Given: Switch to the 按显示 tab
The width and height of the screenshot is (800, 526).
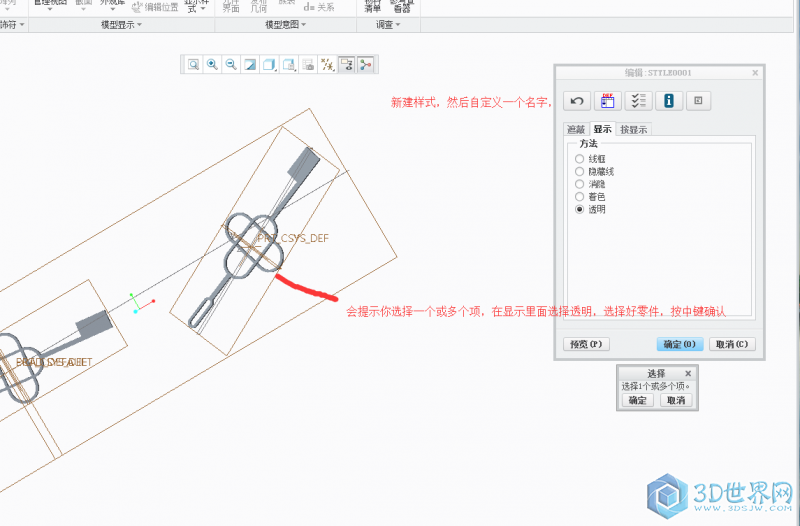Looking at the screenshot, I should point(633,130).
